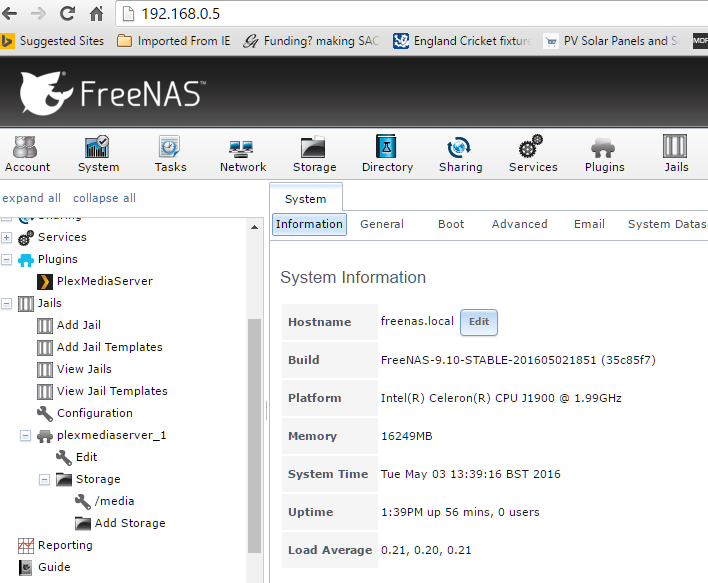The width and height of the screenshot is (708, 583).
Task: Click the address bar showing 192.168.0.5
Action: [x=411, y=14]
